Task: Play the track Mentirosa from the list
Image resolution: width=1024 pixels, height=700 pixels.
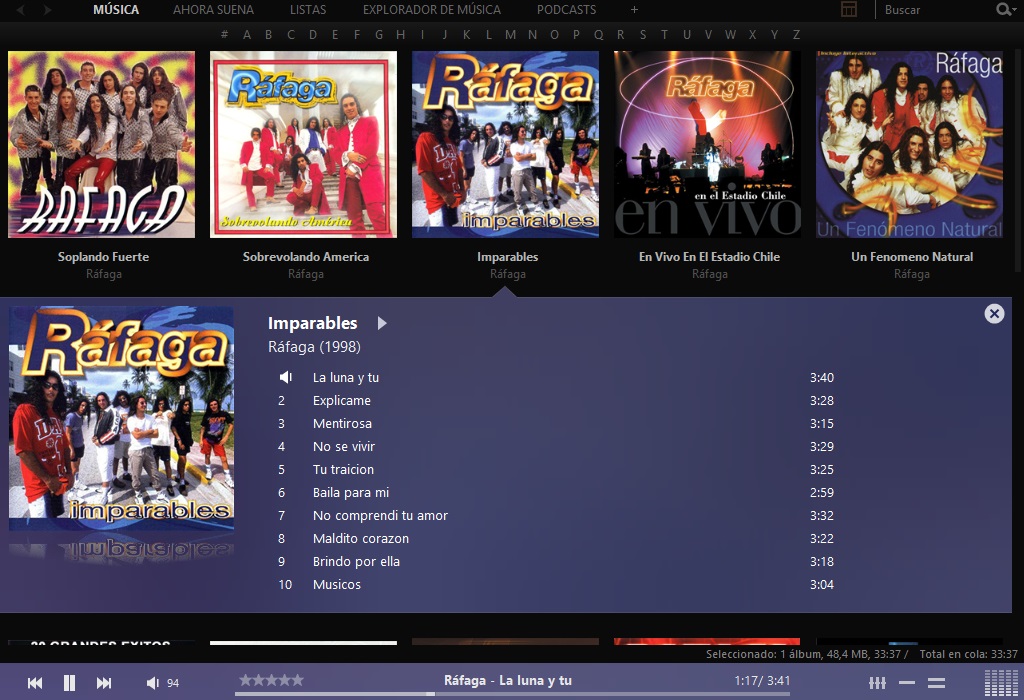Action: (342, 423)
